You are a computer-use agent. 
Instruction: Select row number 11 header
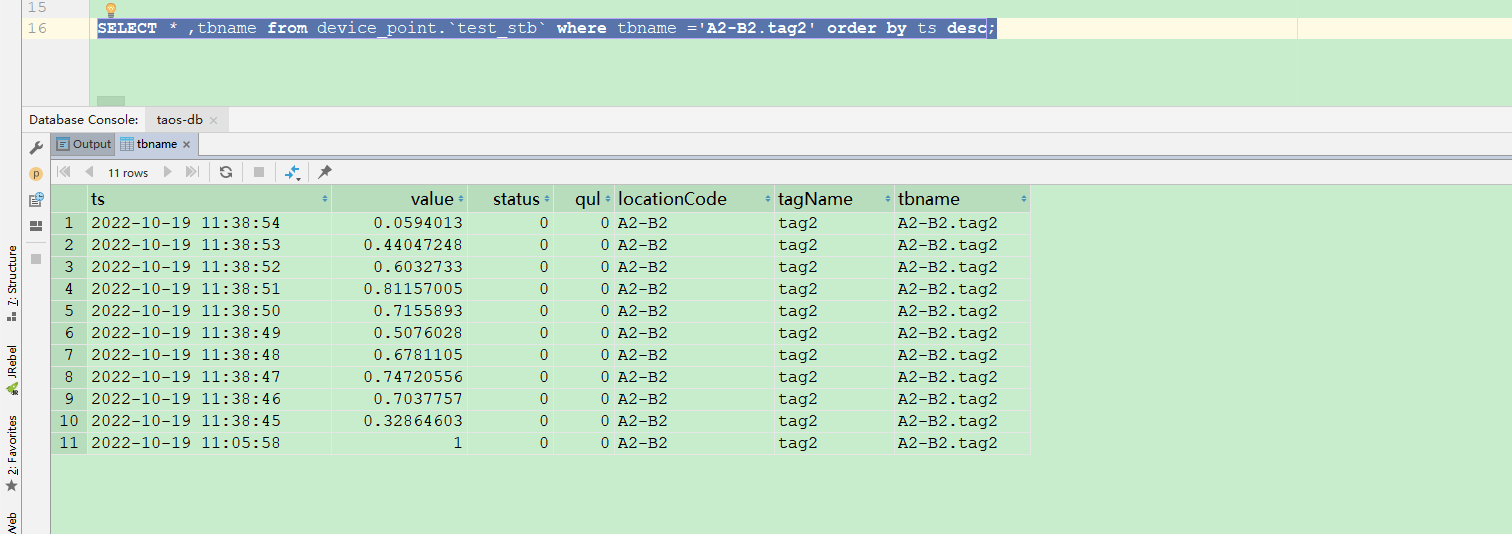[x=69, y=443]
